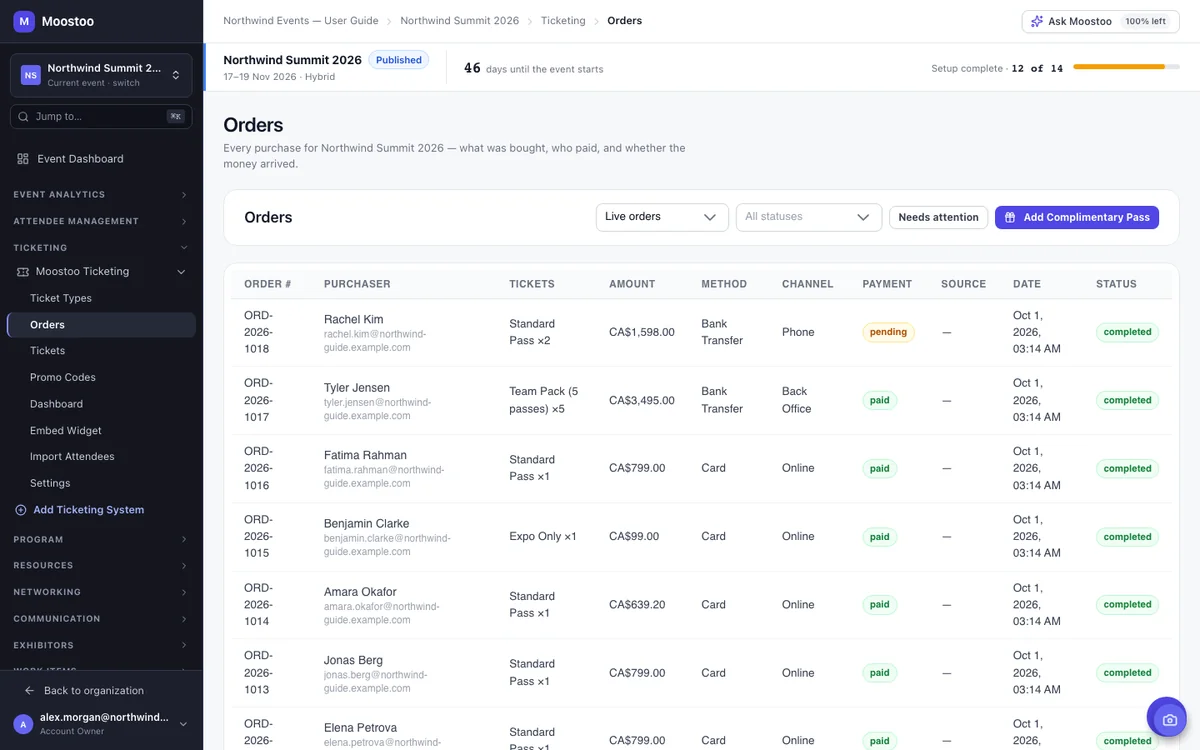
Task: Click Northwind Events — User Guide breadcrumb
Action: 301,21
